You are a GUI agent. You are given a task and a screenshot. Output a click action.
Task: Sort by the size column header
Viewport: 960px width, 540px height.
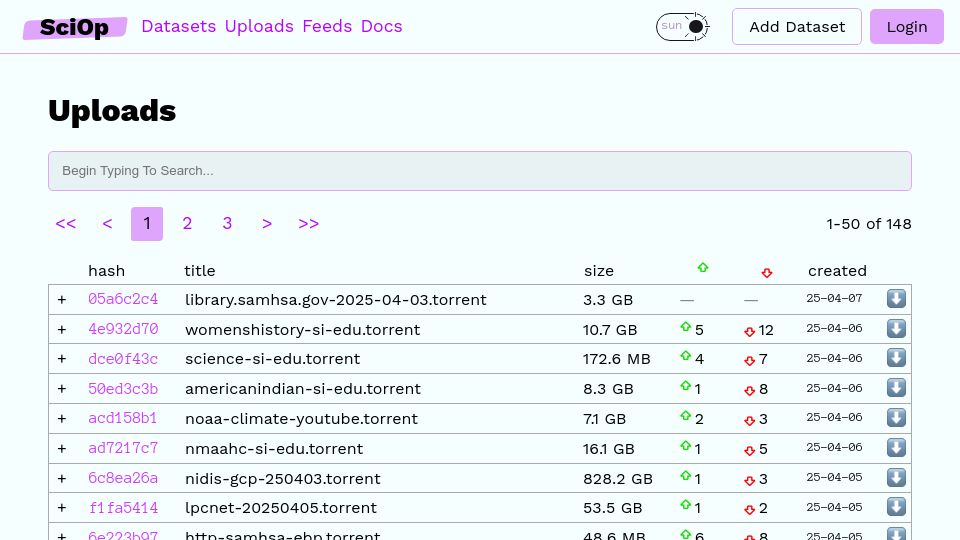pyautogui.click(x=599, y=271)
